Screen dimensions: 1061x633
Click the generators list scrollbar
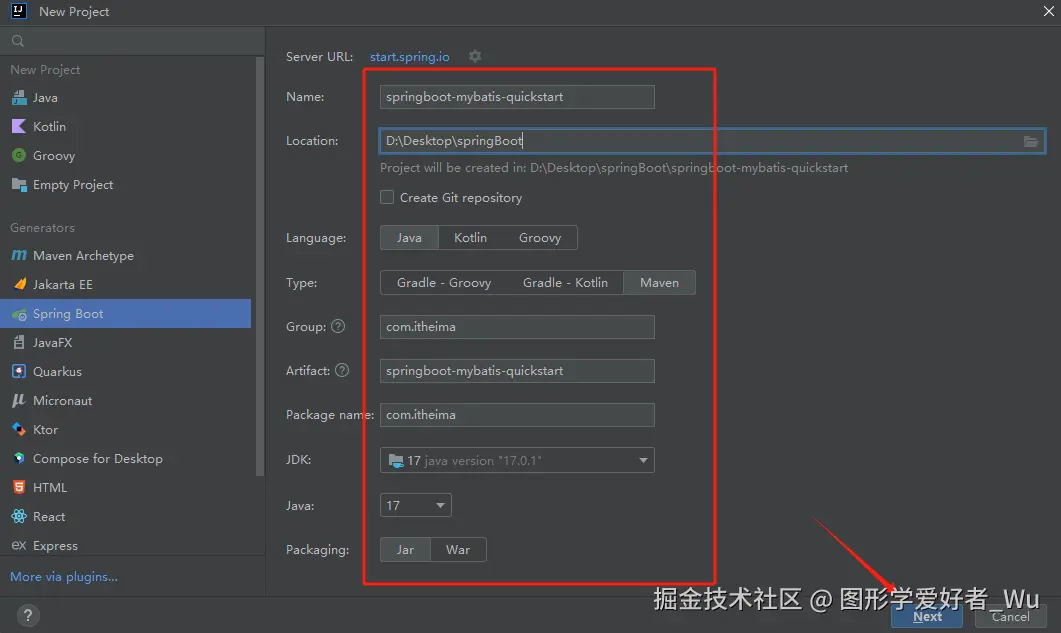coord(260,266)
